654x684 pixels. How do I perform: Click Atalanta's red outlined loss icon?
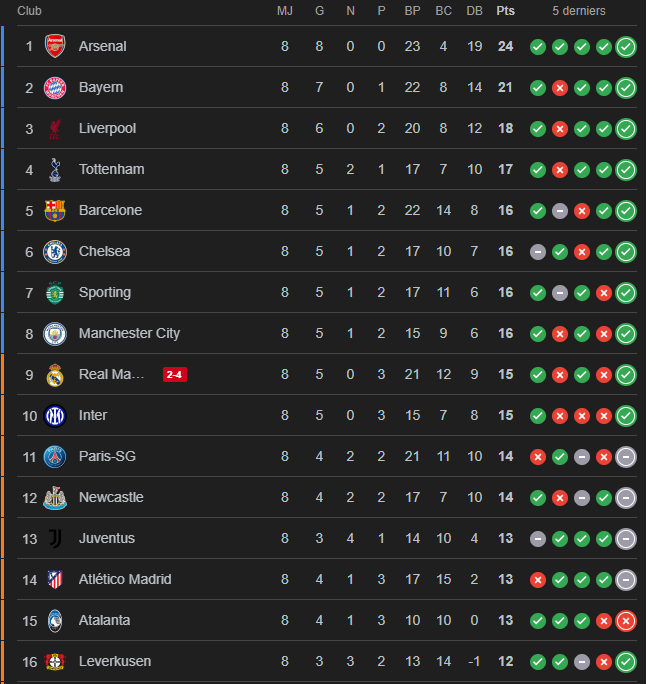(626, 620)
